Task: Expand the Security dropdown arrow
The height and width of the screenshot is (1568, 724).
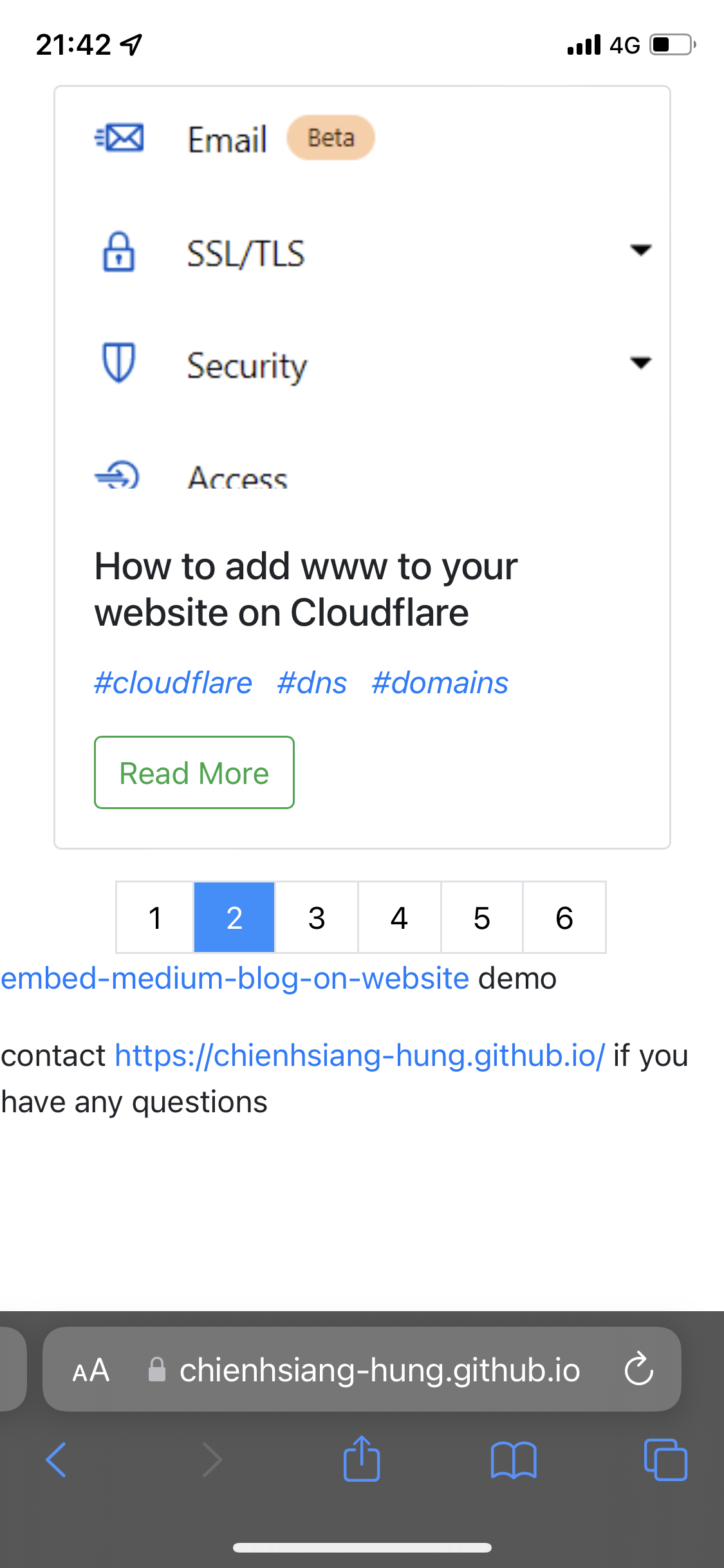Action: (641, 363)
